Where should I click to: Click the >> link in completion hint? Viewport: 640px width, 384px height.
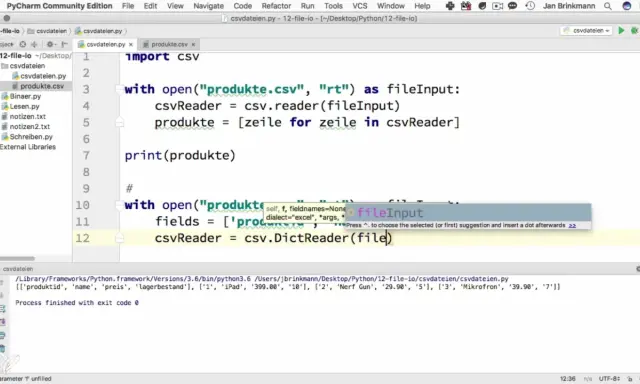pyautogui.click(x=572, y=225)
